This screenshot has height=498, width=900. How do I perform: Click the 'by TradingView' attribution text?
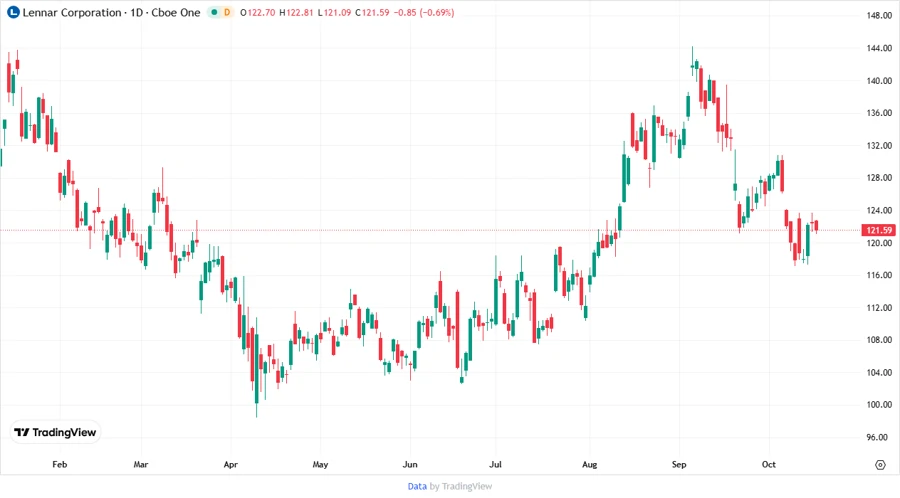pyautogui.click(x=461, y=486)
